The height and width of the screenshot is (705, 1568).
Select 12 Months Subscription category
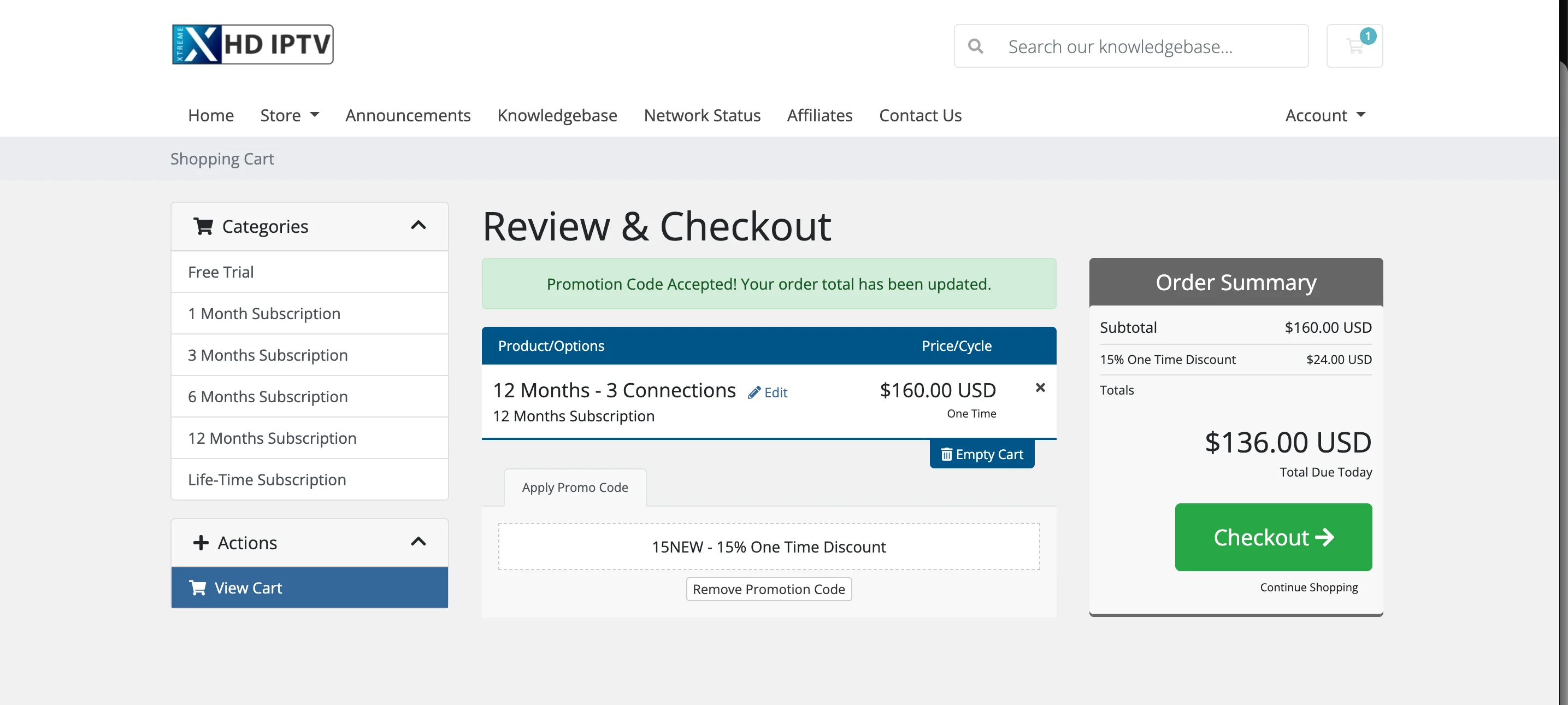272,438
